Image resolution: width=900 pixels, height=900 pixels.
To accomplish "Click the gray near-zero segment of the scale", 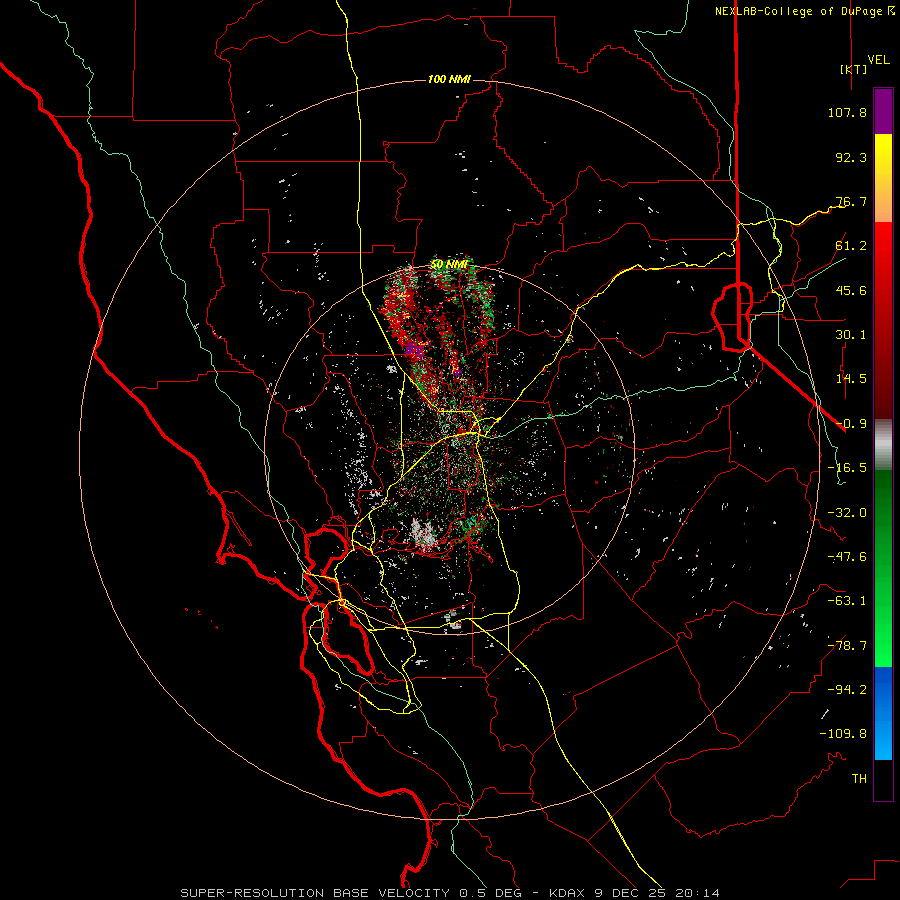I will tap(883, 445).
